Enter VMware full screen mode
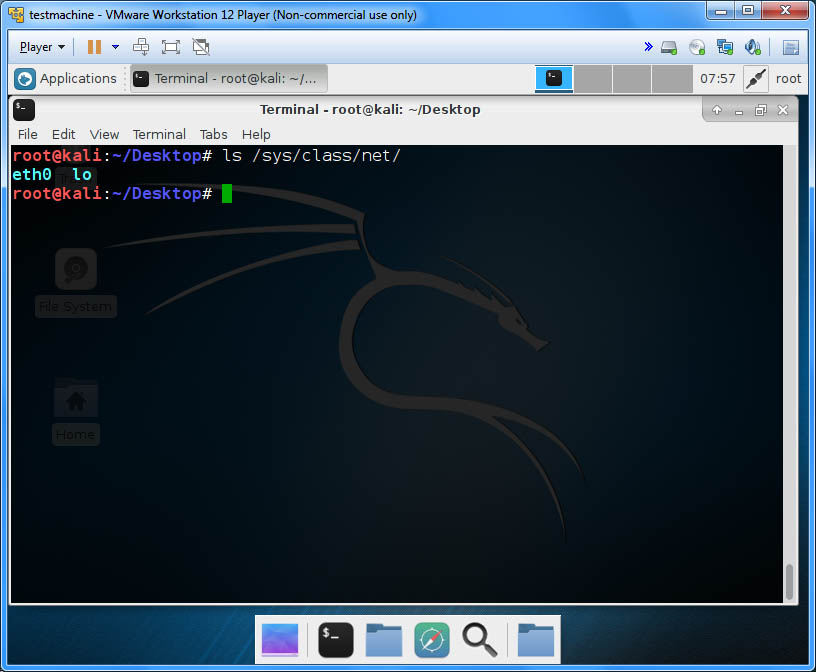This screenshot has height=672, width=816. click(x=171, y=47)
